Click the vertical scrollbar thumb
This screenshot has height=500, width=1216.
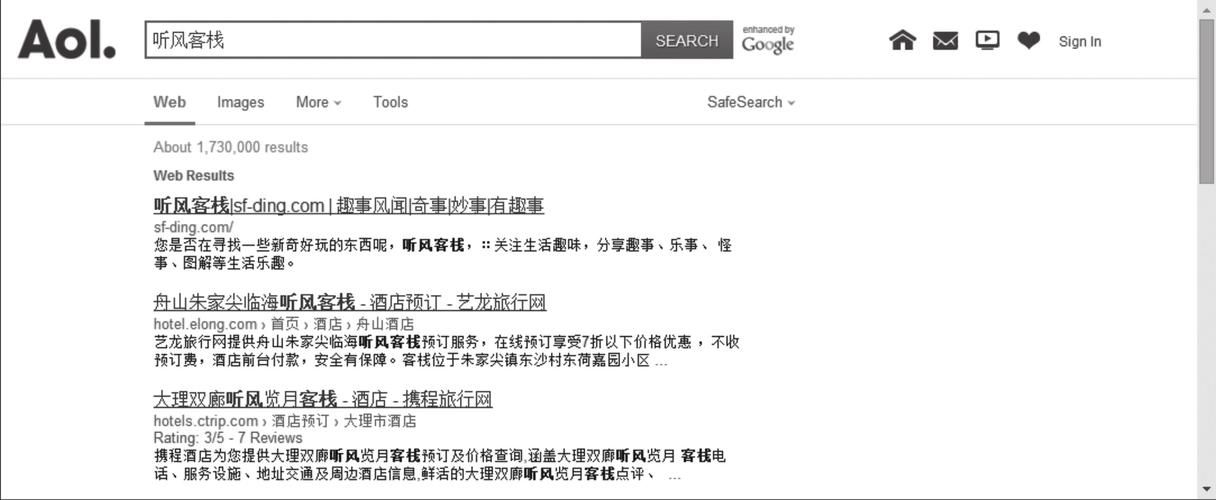click(1207, 100)
